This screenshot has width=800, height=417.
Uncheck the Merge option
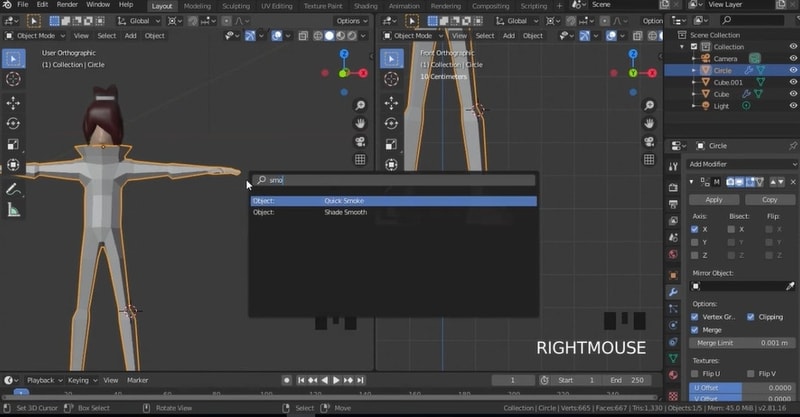click(696, 329)
